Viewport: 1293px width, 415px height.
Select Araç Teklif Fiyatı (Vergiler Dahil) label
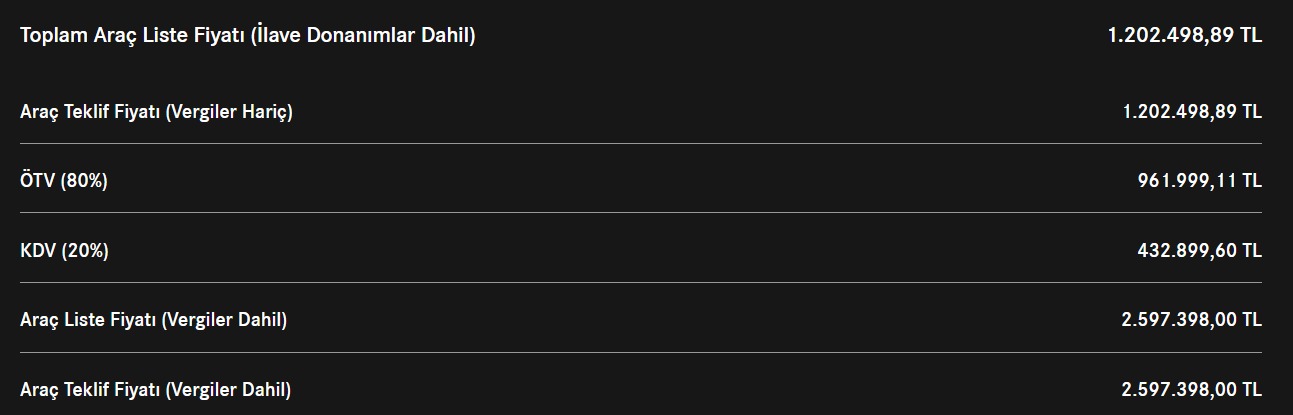click(155, 389)
